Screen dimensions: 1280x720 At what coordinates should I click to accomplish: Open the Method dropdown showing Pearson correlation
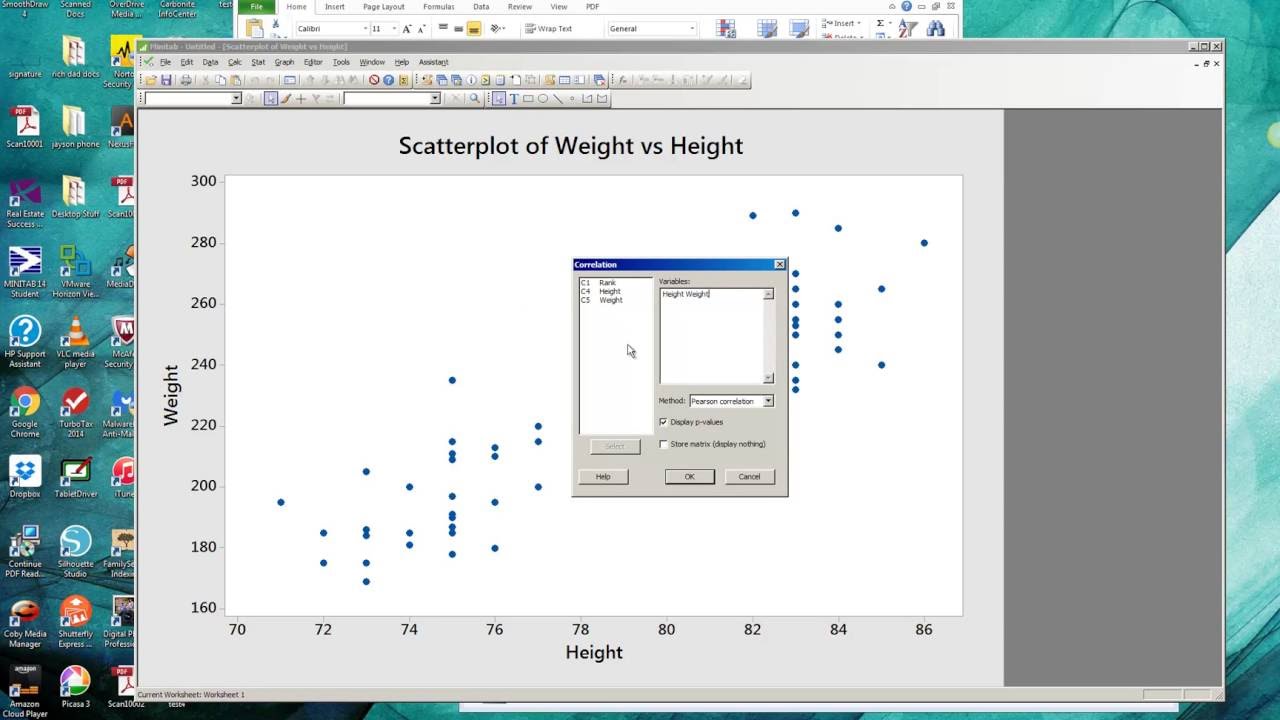pyautogui.click(x=768, y=401)
